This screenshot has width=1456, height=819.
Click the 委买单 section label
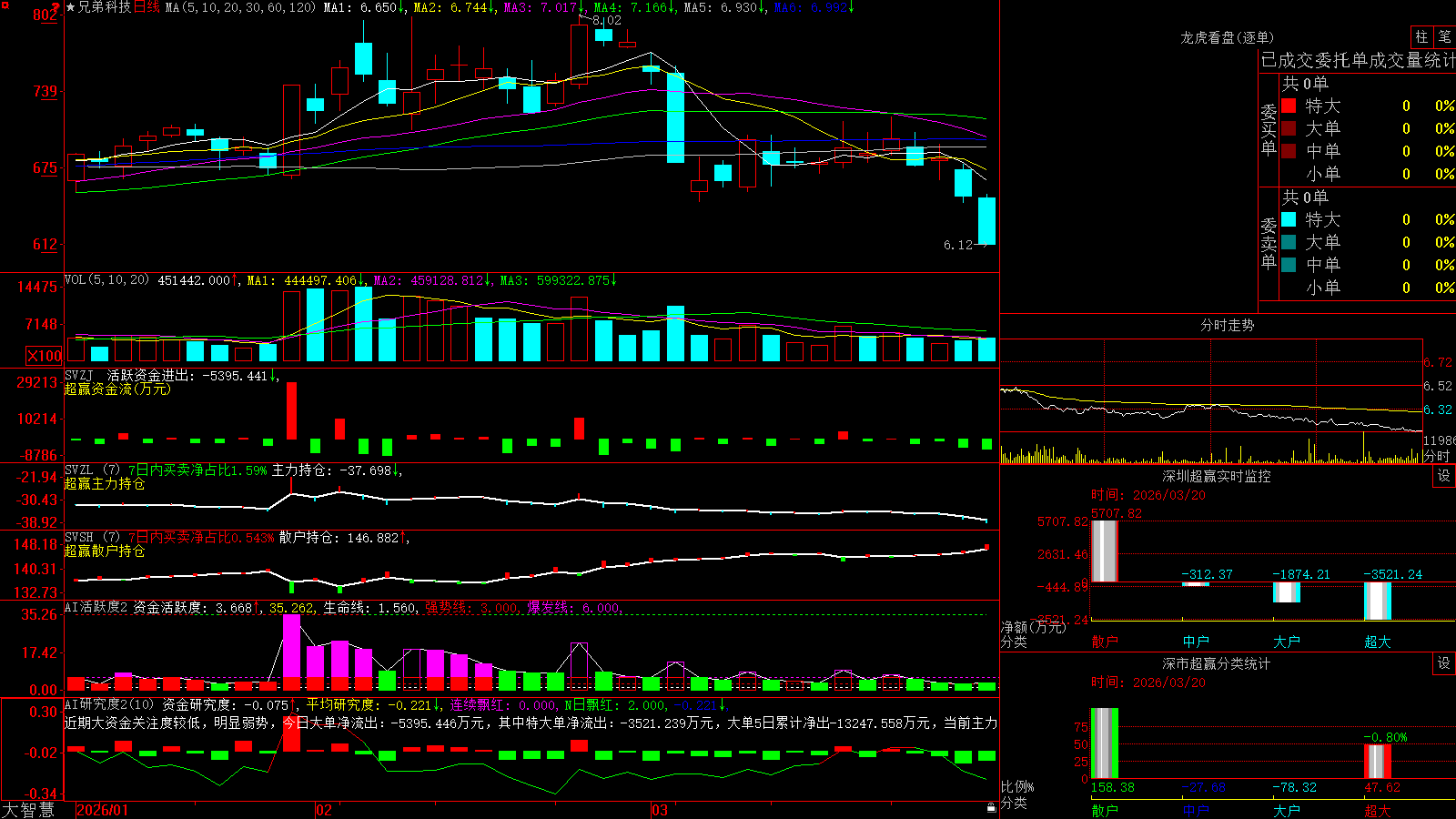[1269, 130]
